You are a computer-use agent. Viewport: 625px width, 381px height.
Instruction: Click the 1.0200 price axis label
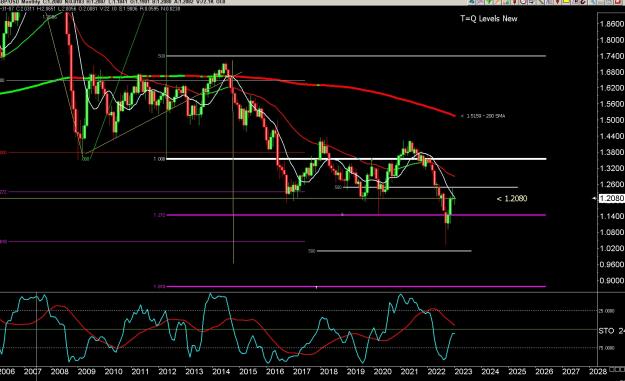(612, 248)
